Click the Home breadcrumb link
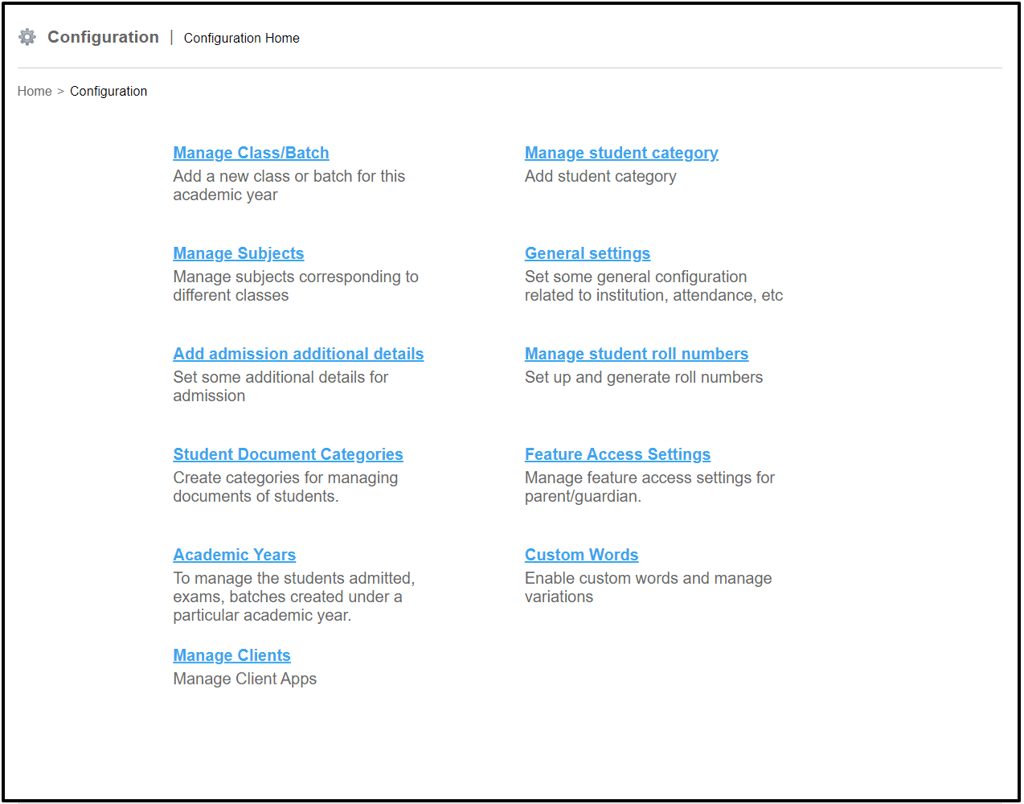 point(35,91)
